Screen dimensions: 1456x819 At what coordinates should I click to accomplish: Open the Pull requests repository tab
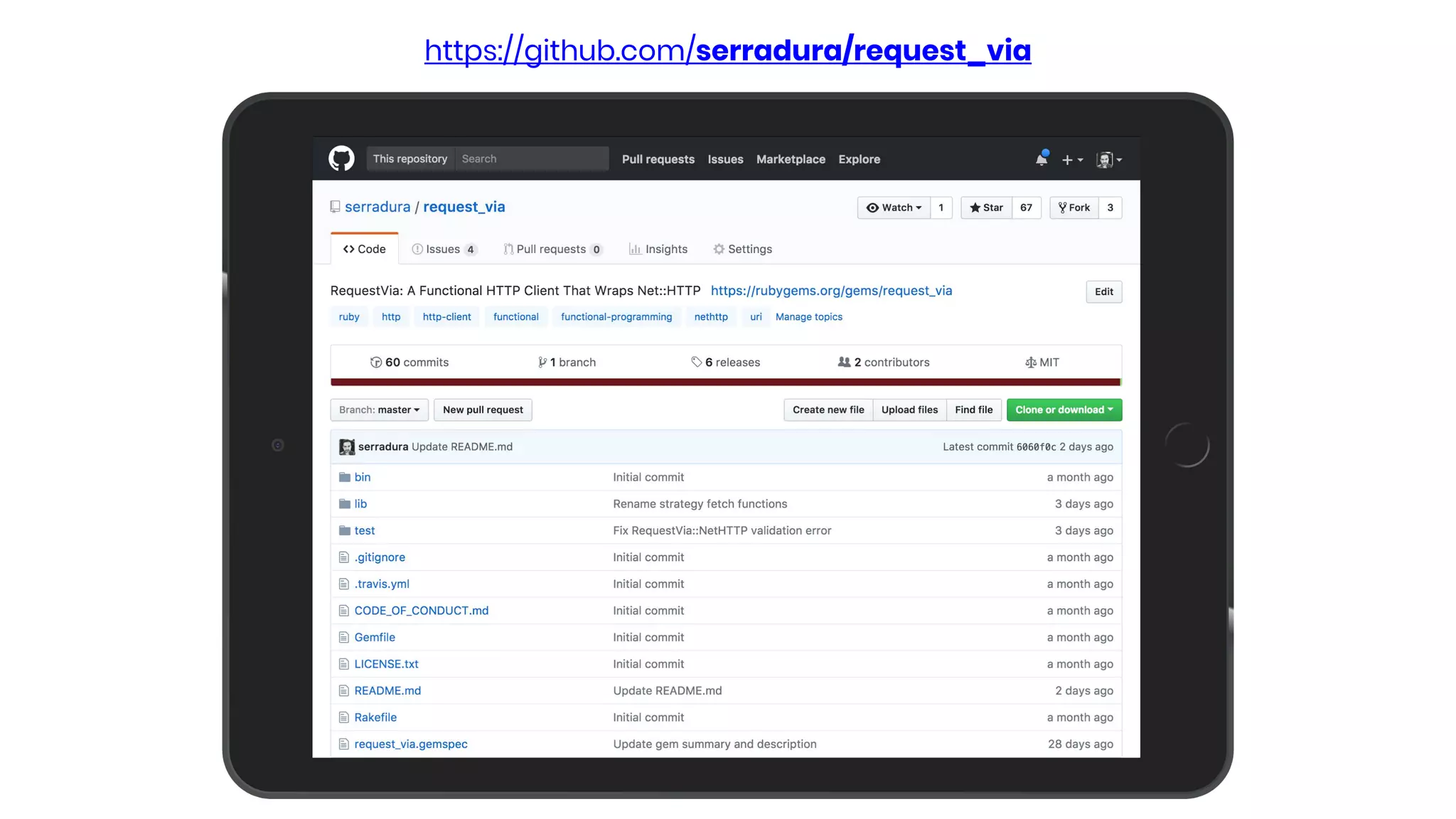pos(553,249)
